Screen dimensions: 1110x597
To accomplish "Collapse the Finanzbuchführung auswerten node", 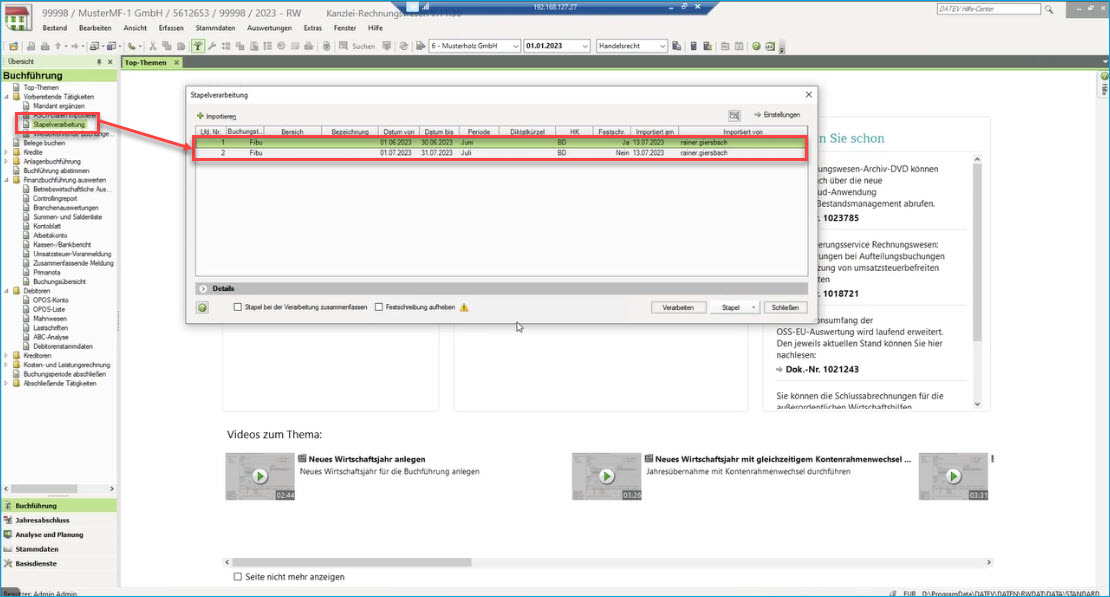I will (6, 181).
